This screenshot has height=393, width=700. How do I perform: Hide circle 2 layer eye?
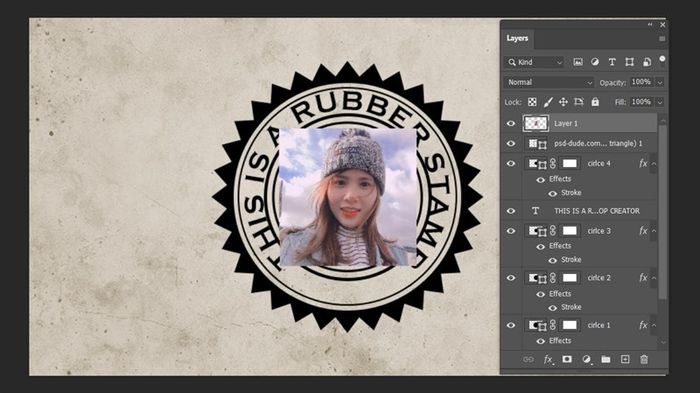pyautogui.click(x=511, y=278)
